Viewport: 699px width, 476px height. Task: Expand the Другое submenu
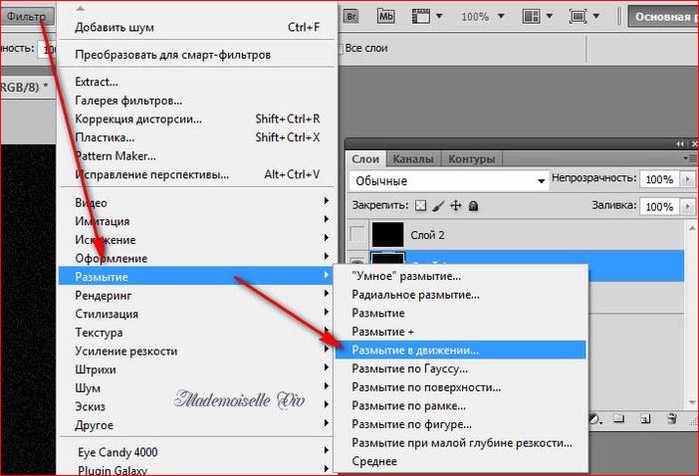(197, 425)
